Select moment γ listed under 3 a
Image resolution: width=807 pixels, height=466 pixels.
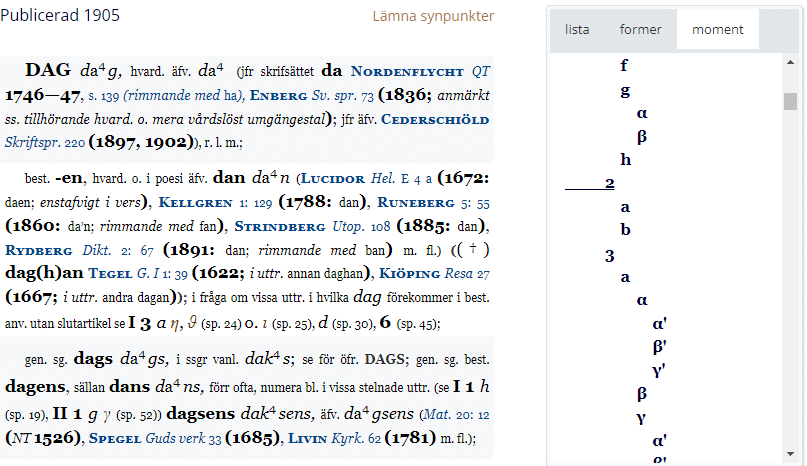pyautogui.click(x=641, y=417)
